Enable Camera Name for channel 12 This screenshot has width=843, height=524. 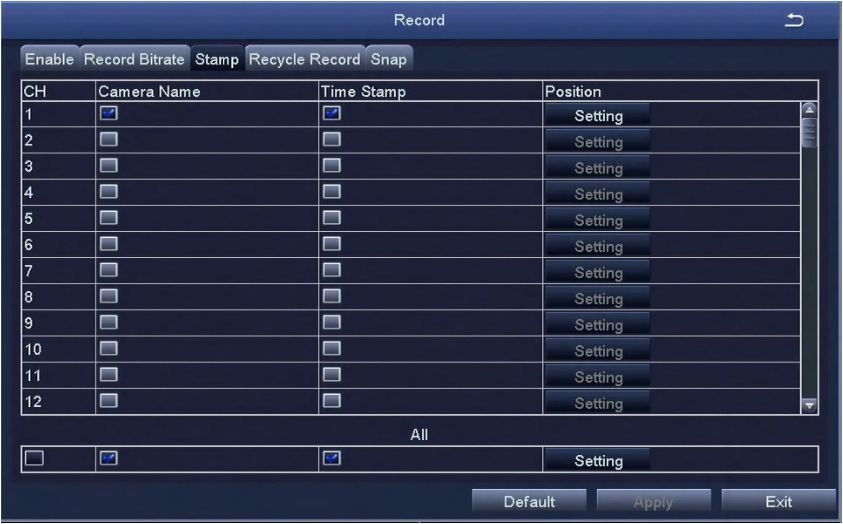pyautogui.click(x=108, y=402)
